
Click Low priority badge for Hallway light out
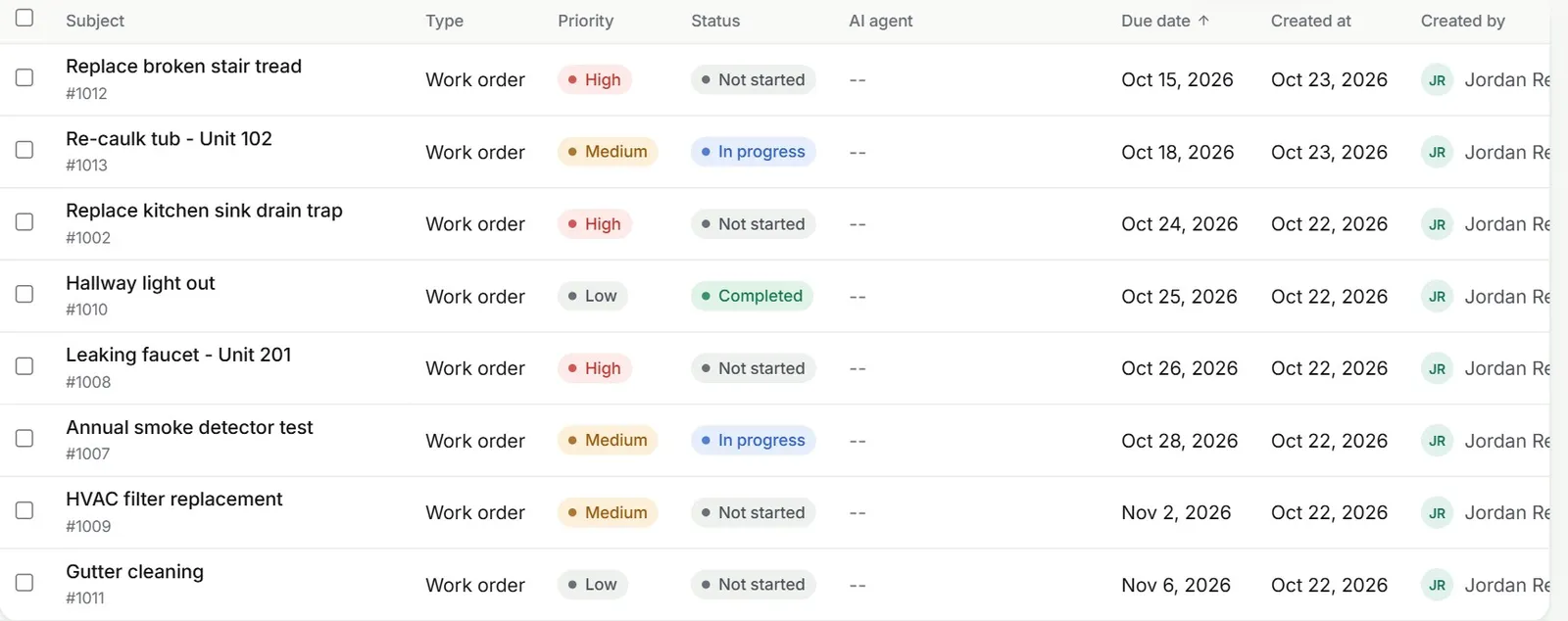pos(593,296)
